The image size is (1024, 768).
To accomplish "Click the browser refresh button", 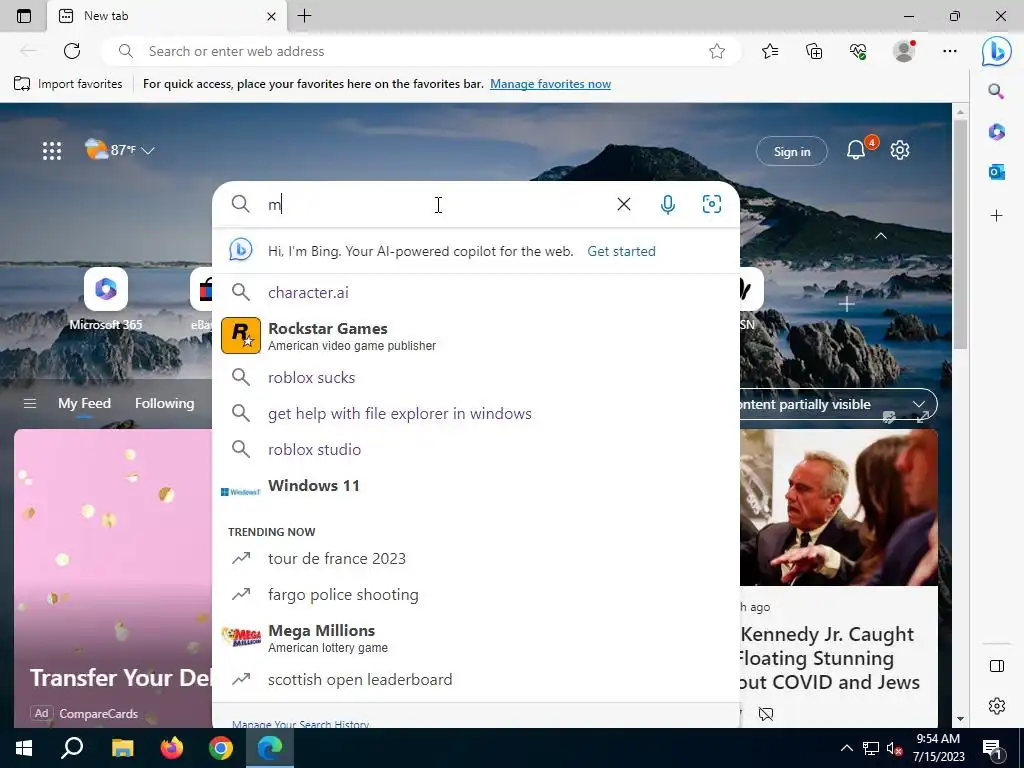I will 72,51.
